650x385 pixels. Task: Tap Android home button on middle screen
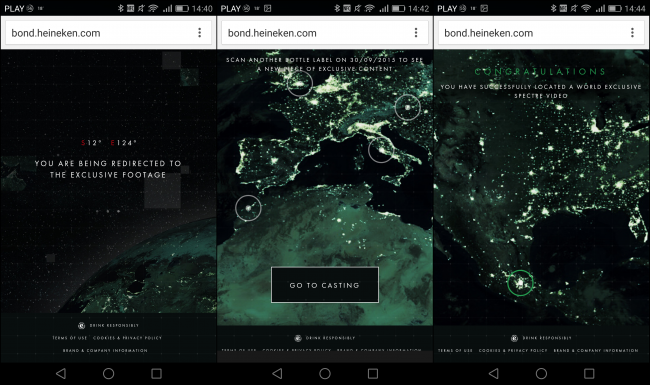tap(325, 373)
